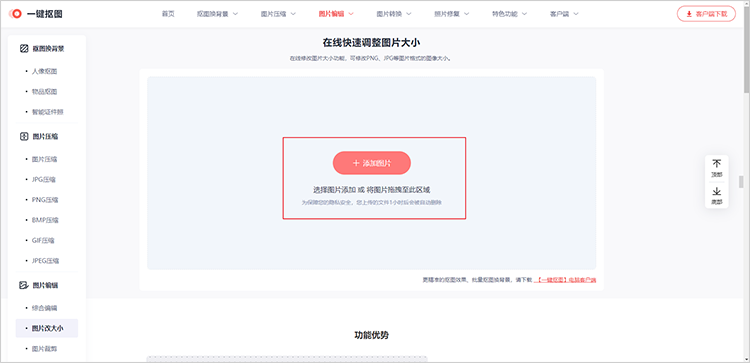Viewport: 750px width, 363px height.
Task: Select 图片改大小 in the sidebar
Action: [x=47, y=328]
